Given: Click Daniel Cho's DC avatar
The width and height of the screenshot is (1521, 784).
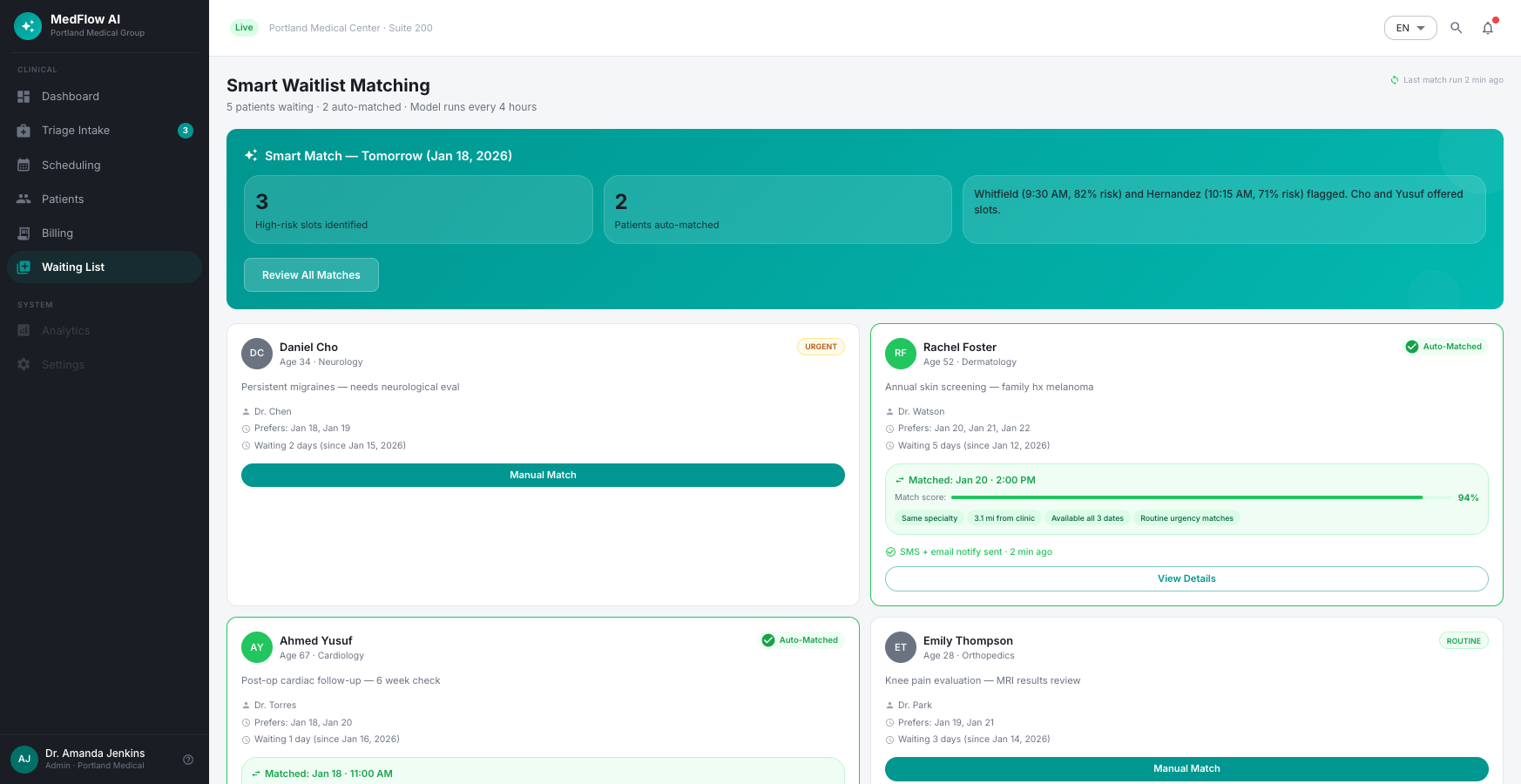Looking at the screenshot, I should click(x=257, y=354).
